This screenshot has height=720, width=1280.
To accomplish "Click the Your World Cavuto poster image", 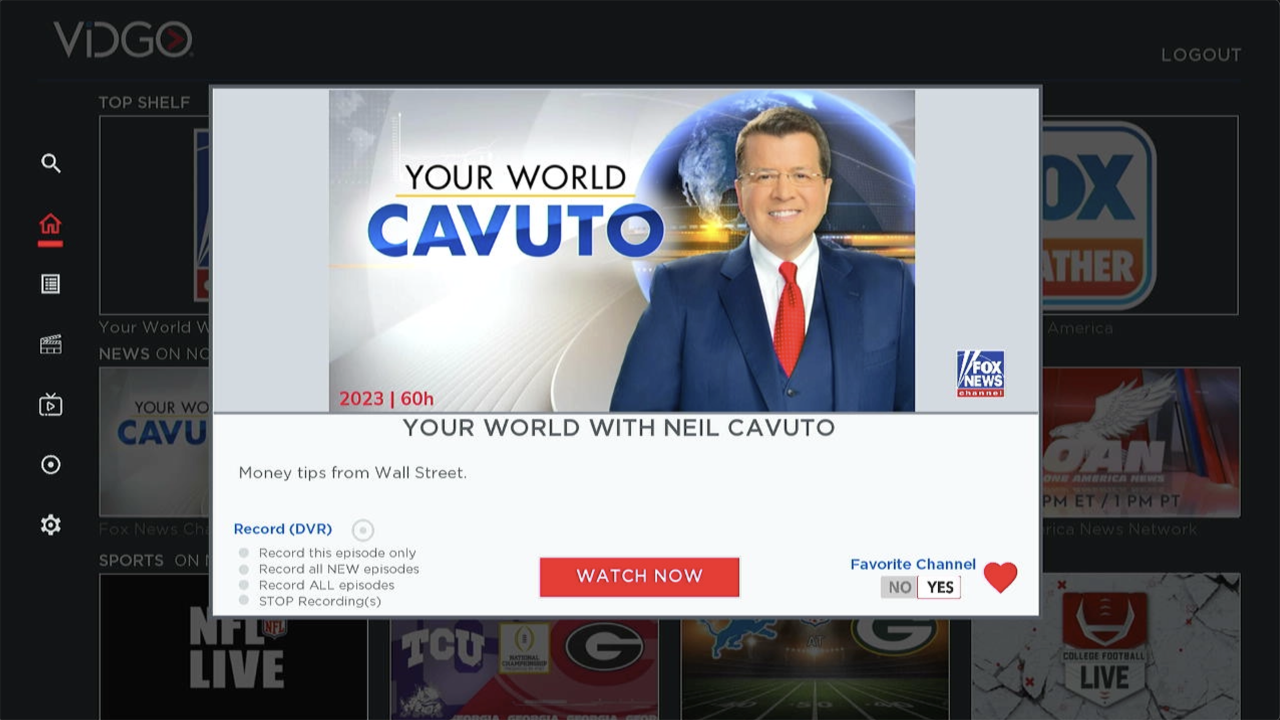I will point(622,251).
